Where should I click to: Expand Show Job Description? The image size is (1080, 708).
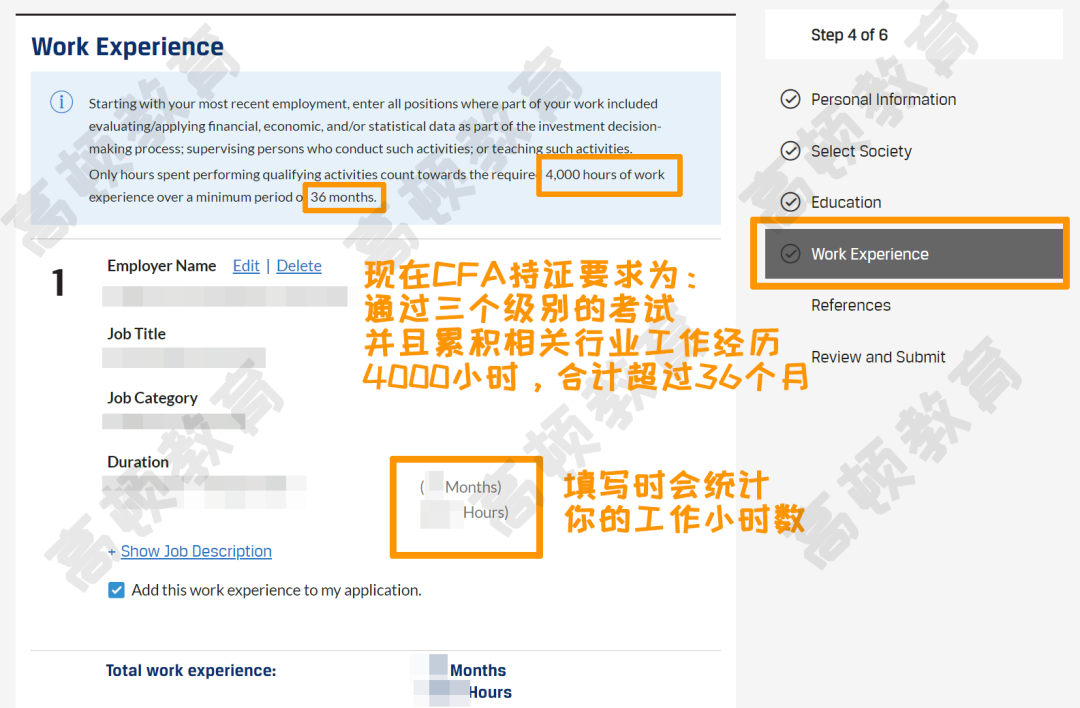pos(195,551)
